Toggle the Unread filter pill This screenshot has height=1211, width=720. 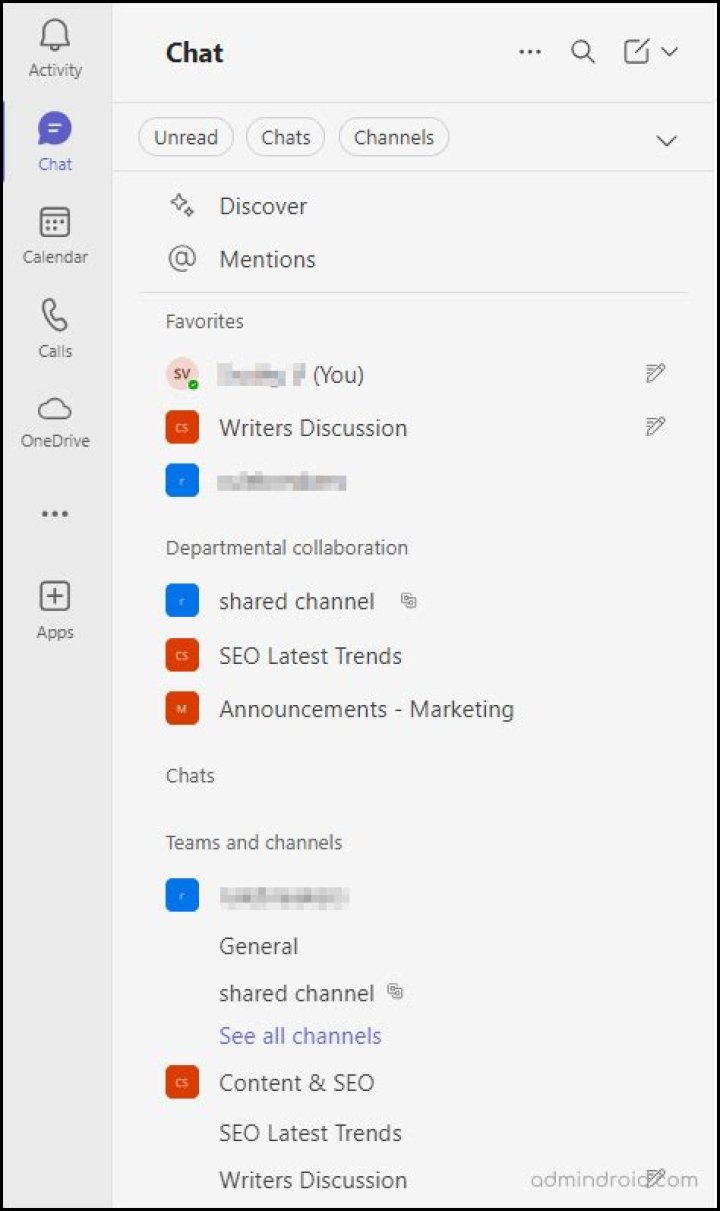[x=186, y=138]
